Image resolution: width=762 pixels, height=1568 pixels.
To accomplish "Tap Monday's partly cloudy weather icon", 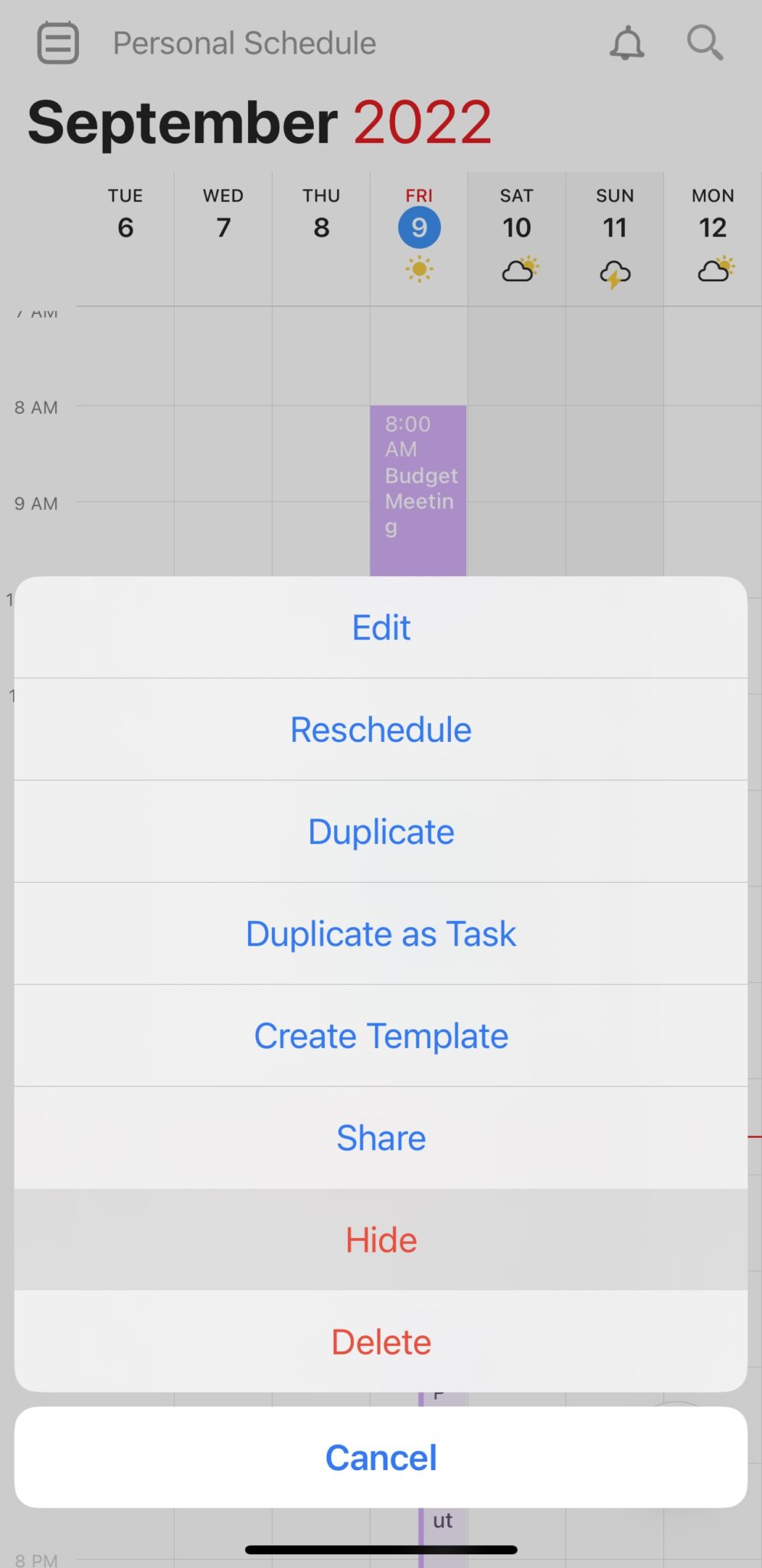I will (716, 269).
